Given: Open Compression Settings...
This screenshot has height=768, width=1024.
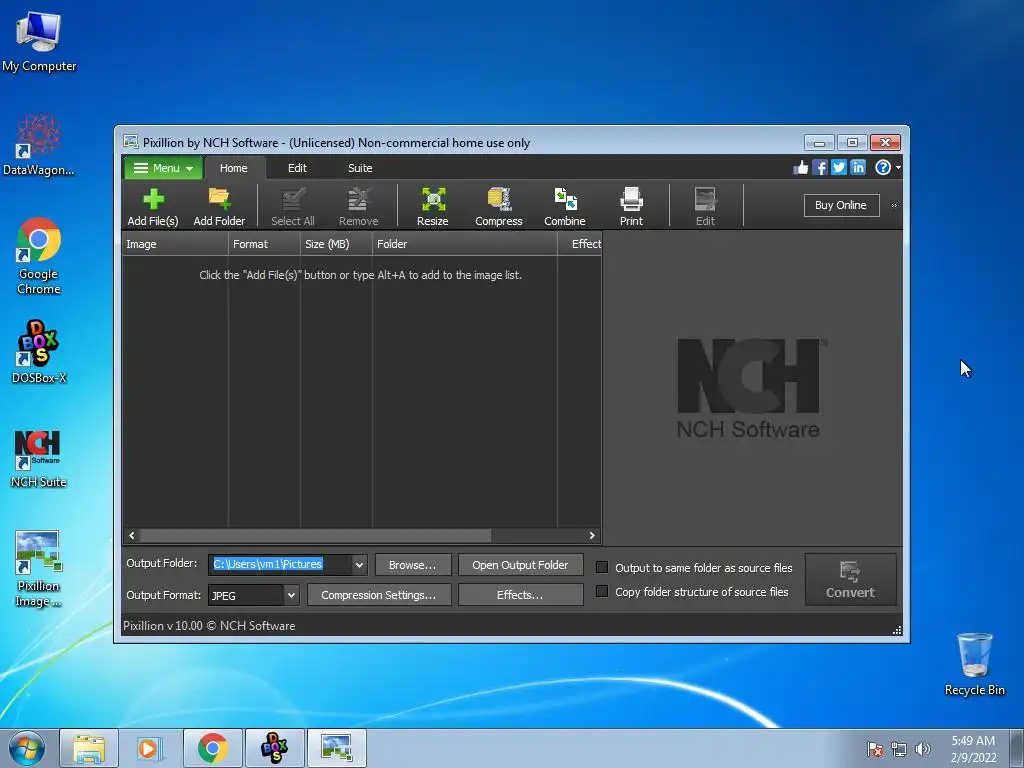Looking at the screenshot, I should tap(379, 595).
